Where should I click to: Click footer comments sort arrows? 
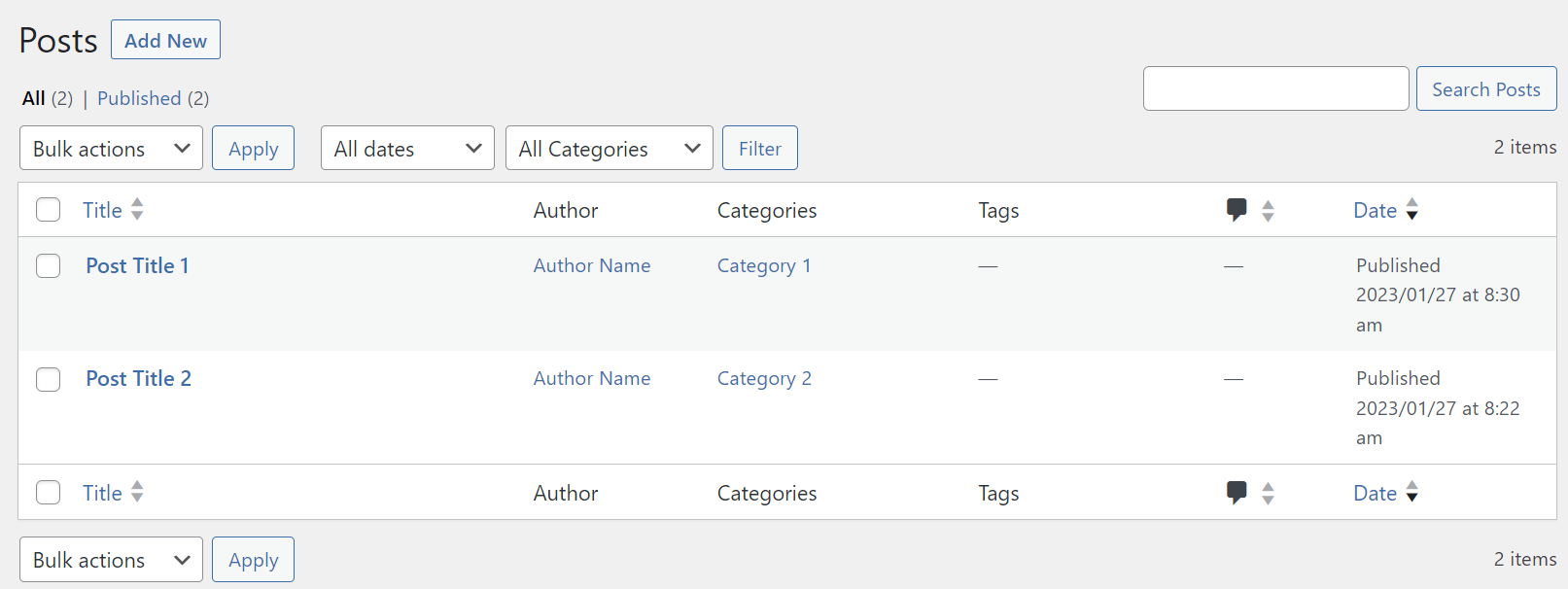coord(1268,494)
